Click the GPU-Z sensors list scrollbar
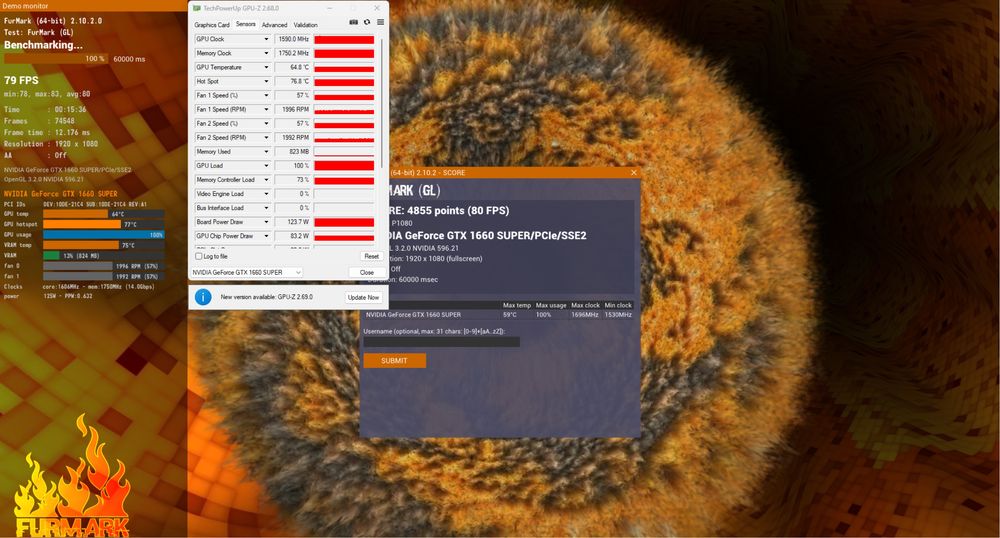 tap(382, 102)
